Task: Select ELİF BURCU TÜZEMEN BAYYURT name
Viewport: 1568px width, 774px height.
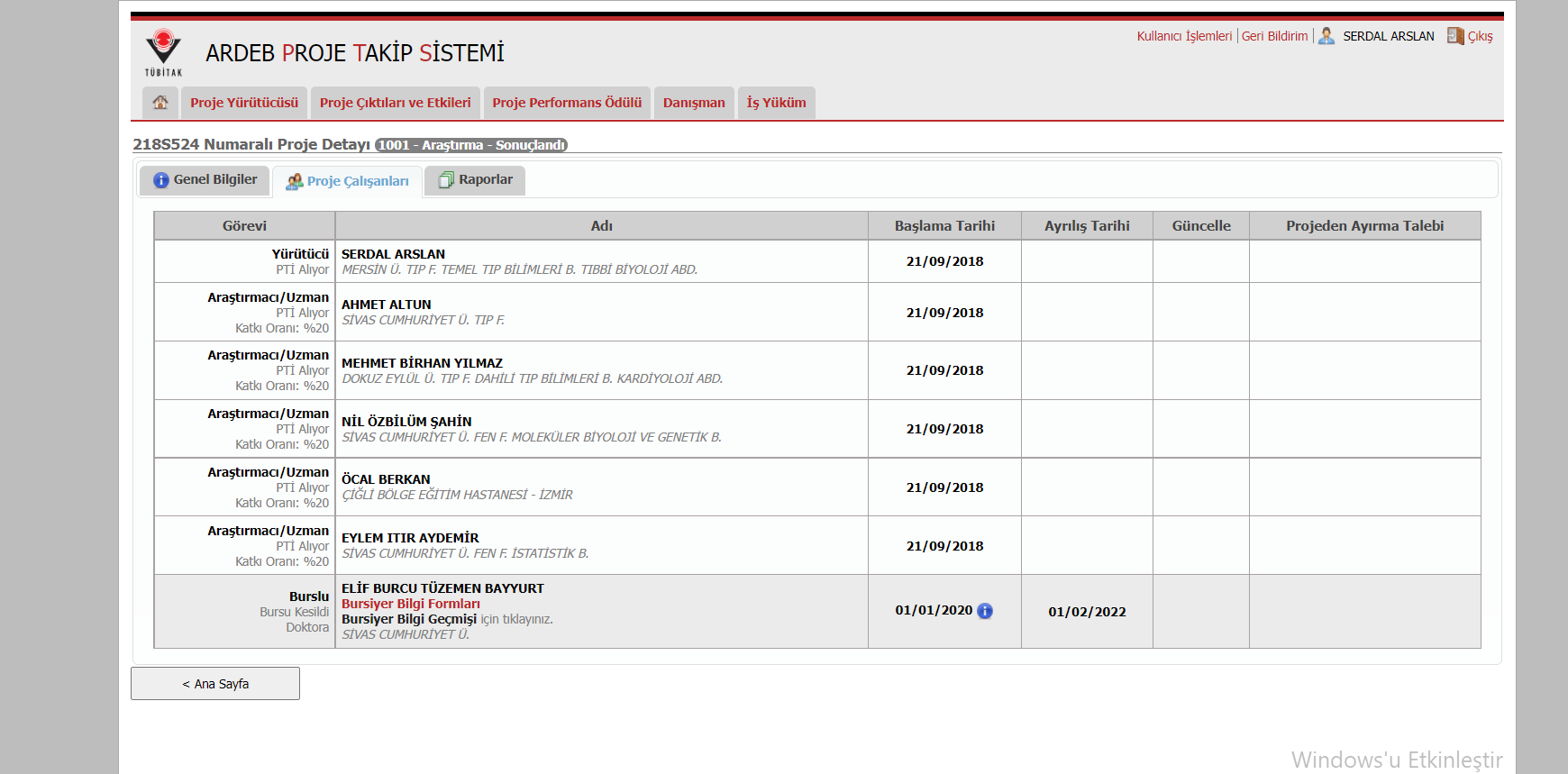Action: click(x=442, y=588)
